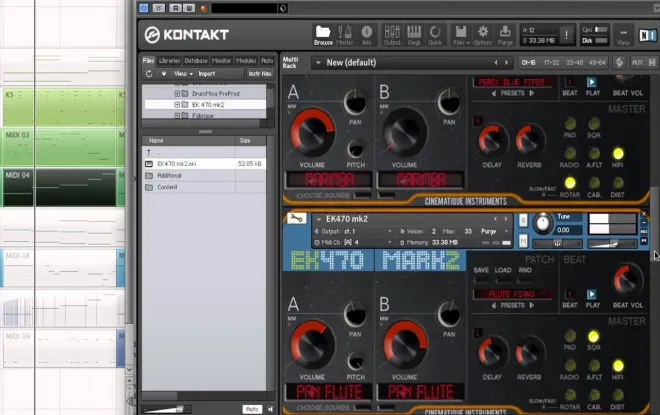The height and width of the screenshot is (415, 660).
Task: Open the Kontakt Browse panel
Action: (x=323, y=35)
